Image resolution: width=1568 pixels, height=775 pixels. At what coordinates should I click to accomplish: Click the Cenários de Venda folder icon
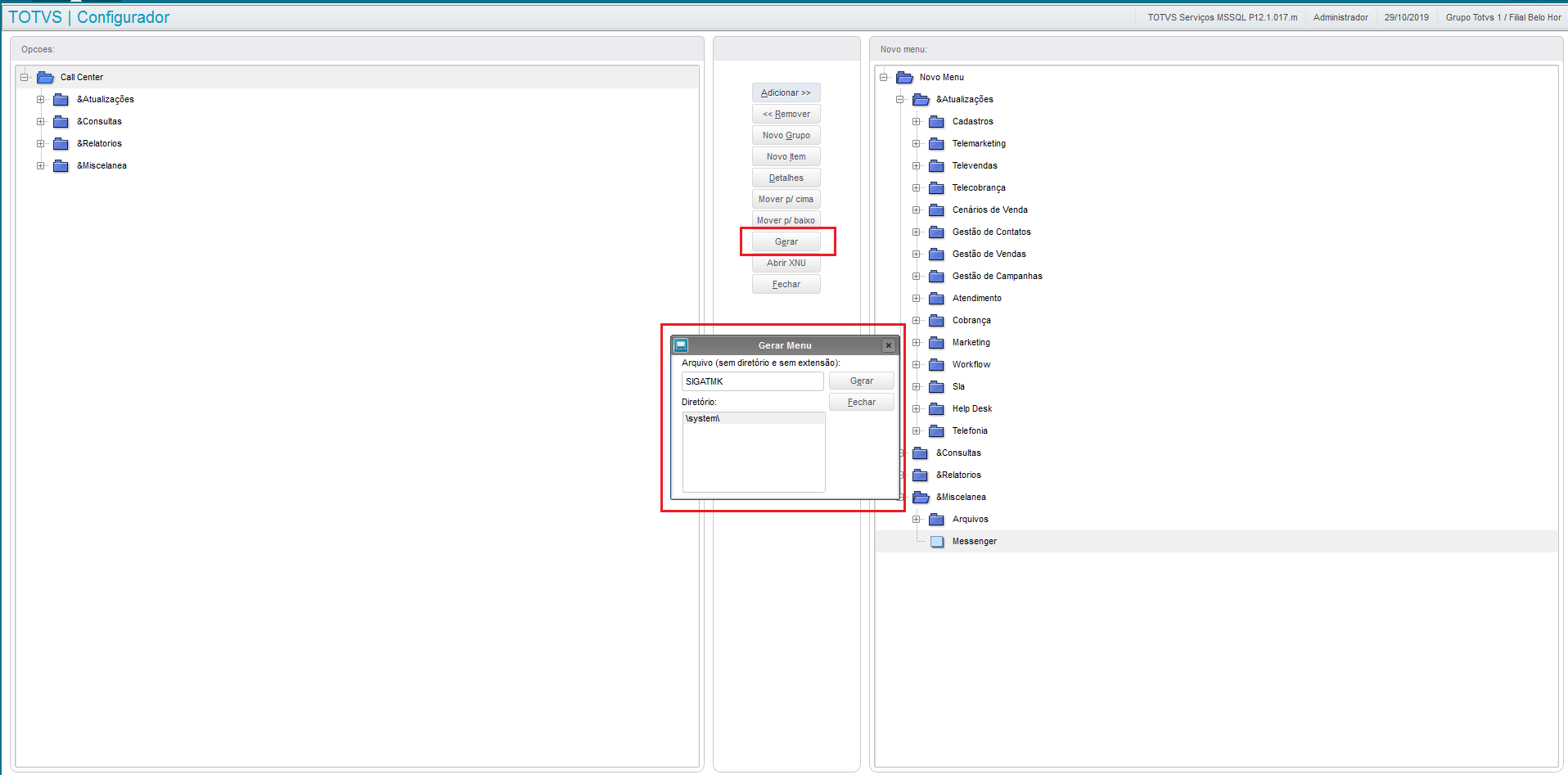pyautogui.click(x=936, y=210)
